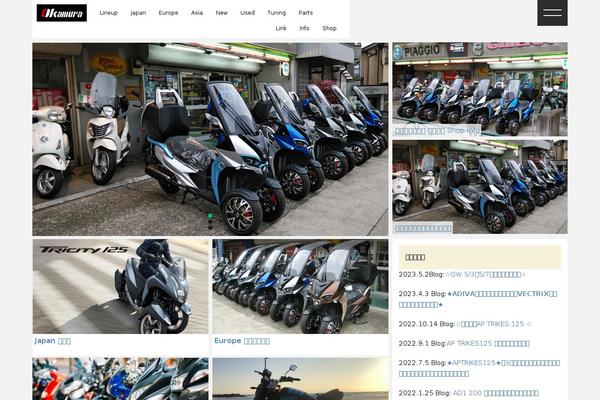Open the New menu item
This screenshot has height=400, width=600.
point(222,13)
